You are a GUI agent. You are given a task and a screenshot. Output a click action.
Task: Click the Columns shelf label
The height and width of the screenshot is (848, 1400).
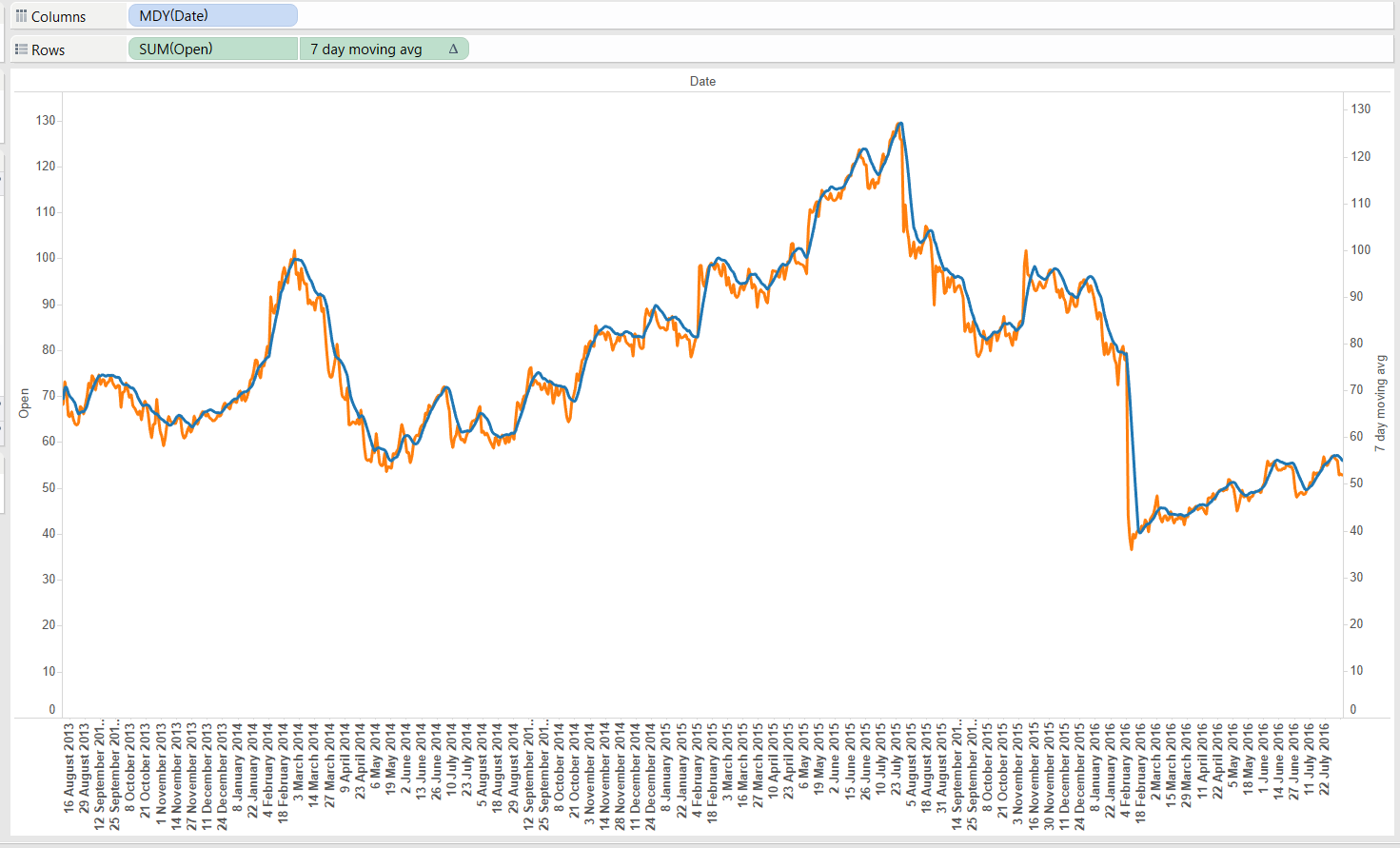pyautogui.click(x=58, y=16)
